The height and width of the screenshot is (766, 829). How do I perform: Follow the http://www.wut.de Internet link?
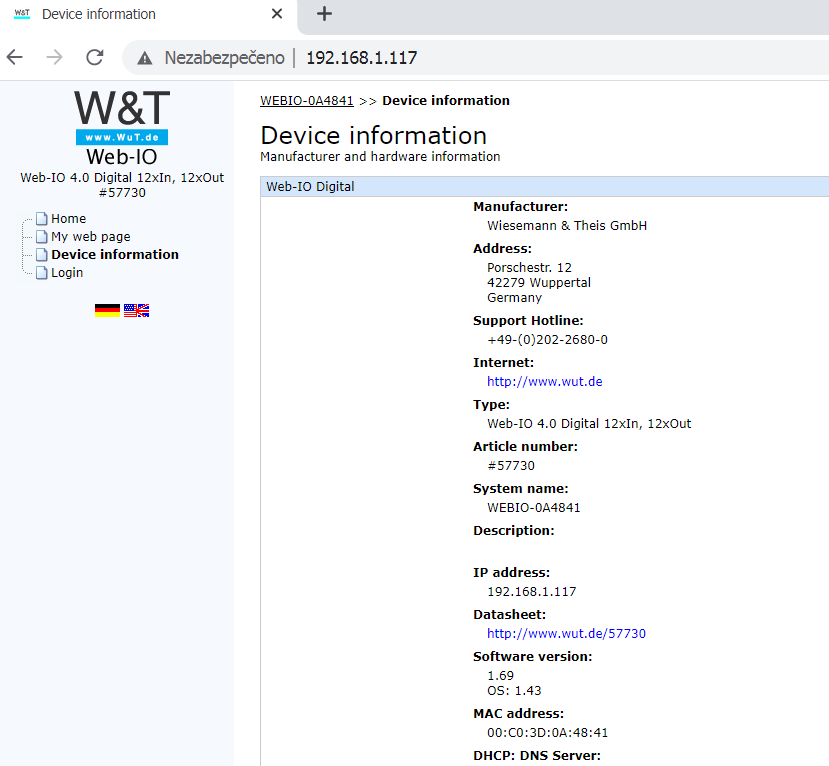544,381
